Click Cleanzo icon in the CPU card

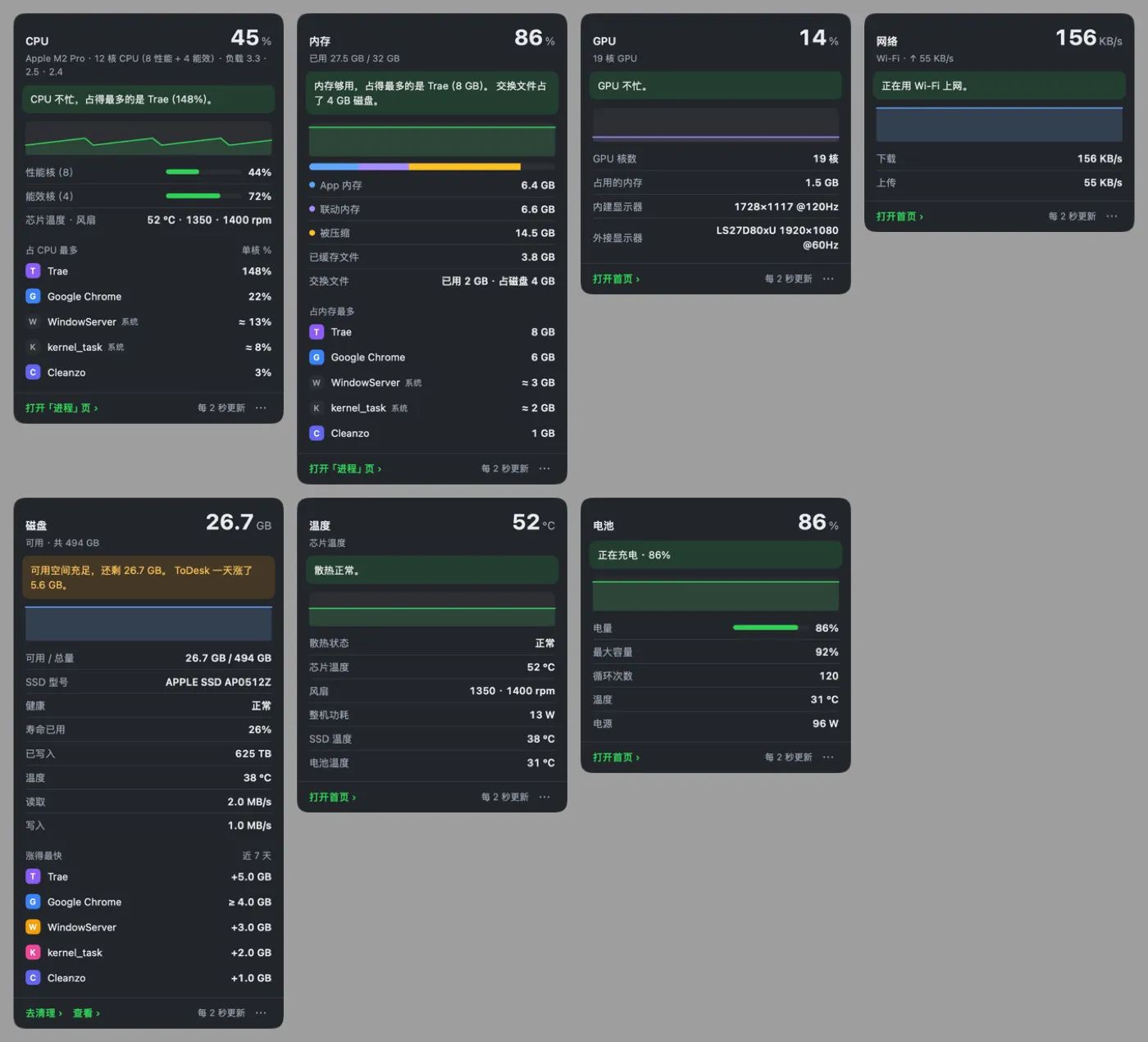33,373
